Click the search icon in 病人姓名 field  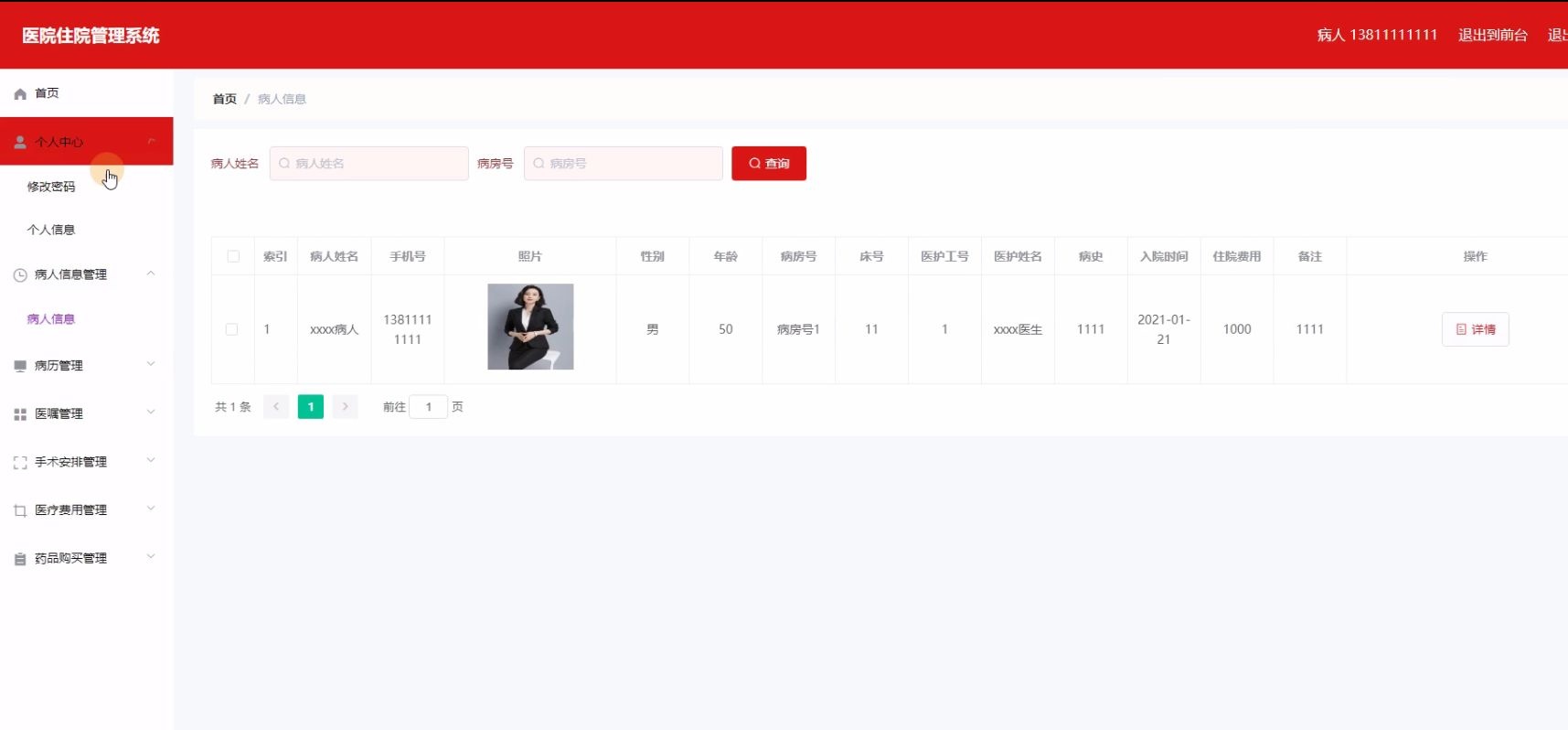(x=284, y=164)
